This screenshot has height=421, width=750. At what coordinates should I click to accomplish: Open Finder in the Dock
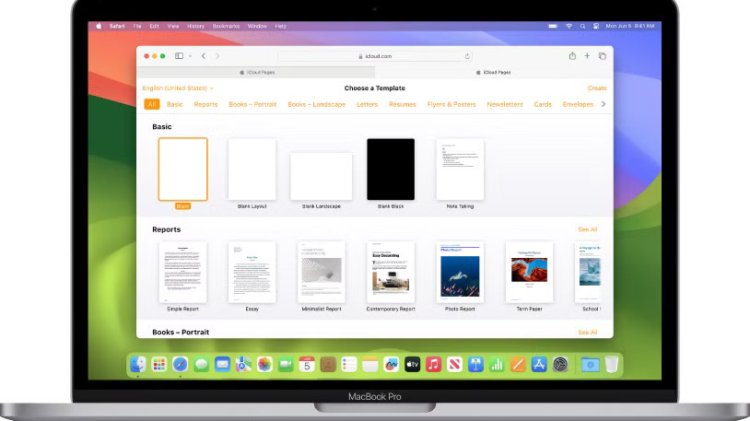coord(137,365)
